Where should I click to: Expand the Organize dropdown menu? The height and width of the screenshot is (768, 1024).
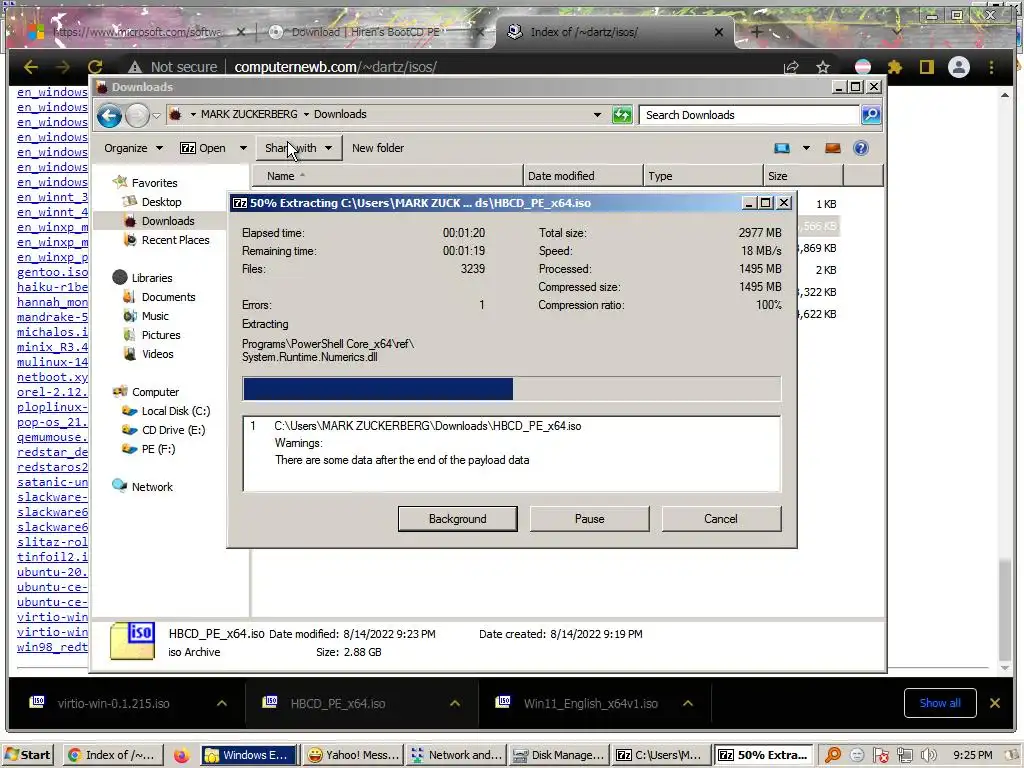[x=134, y=148]
